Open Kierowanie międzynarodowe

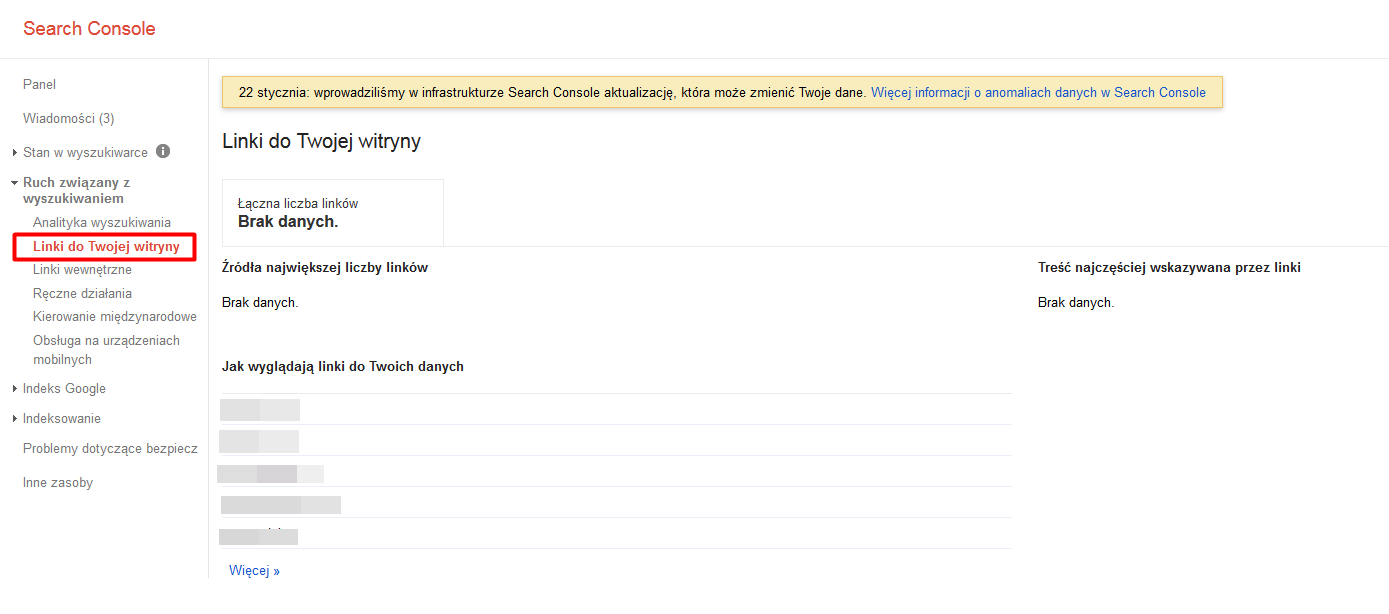tap(115, 316)
